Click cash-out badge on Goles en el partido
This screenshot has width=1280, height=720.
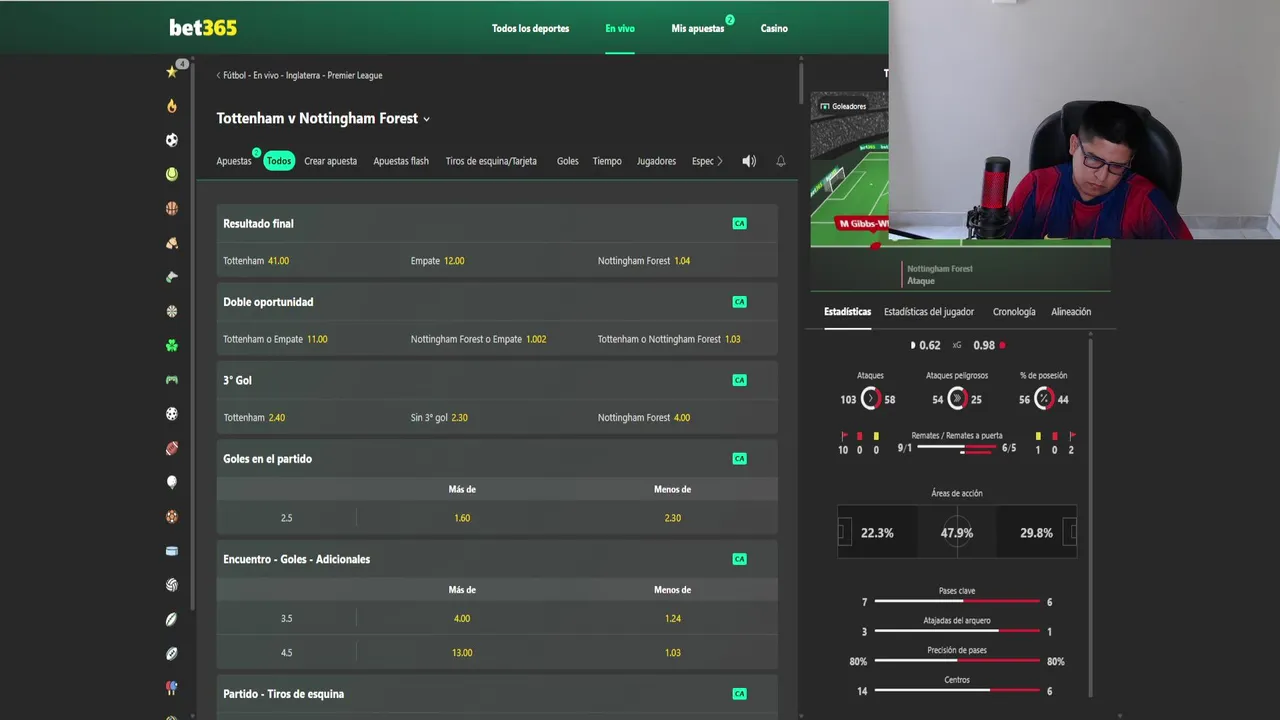tap(739, 459)
